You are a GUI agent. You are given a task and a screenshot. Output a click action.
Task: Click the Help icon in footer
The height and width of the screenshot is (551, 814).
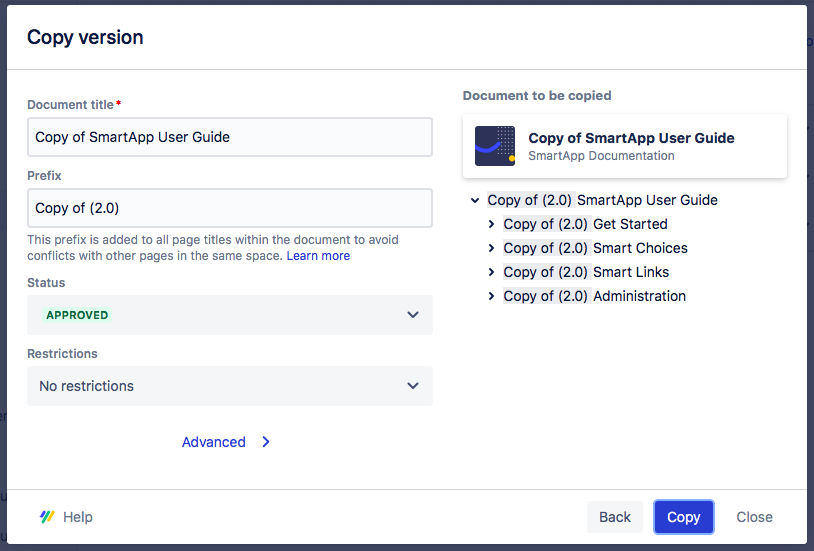(x=47, y=517)
